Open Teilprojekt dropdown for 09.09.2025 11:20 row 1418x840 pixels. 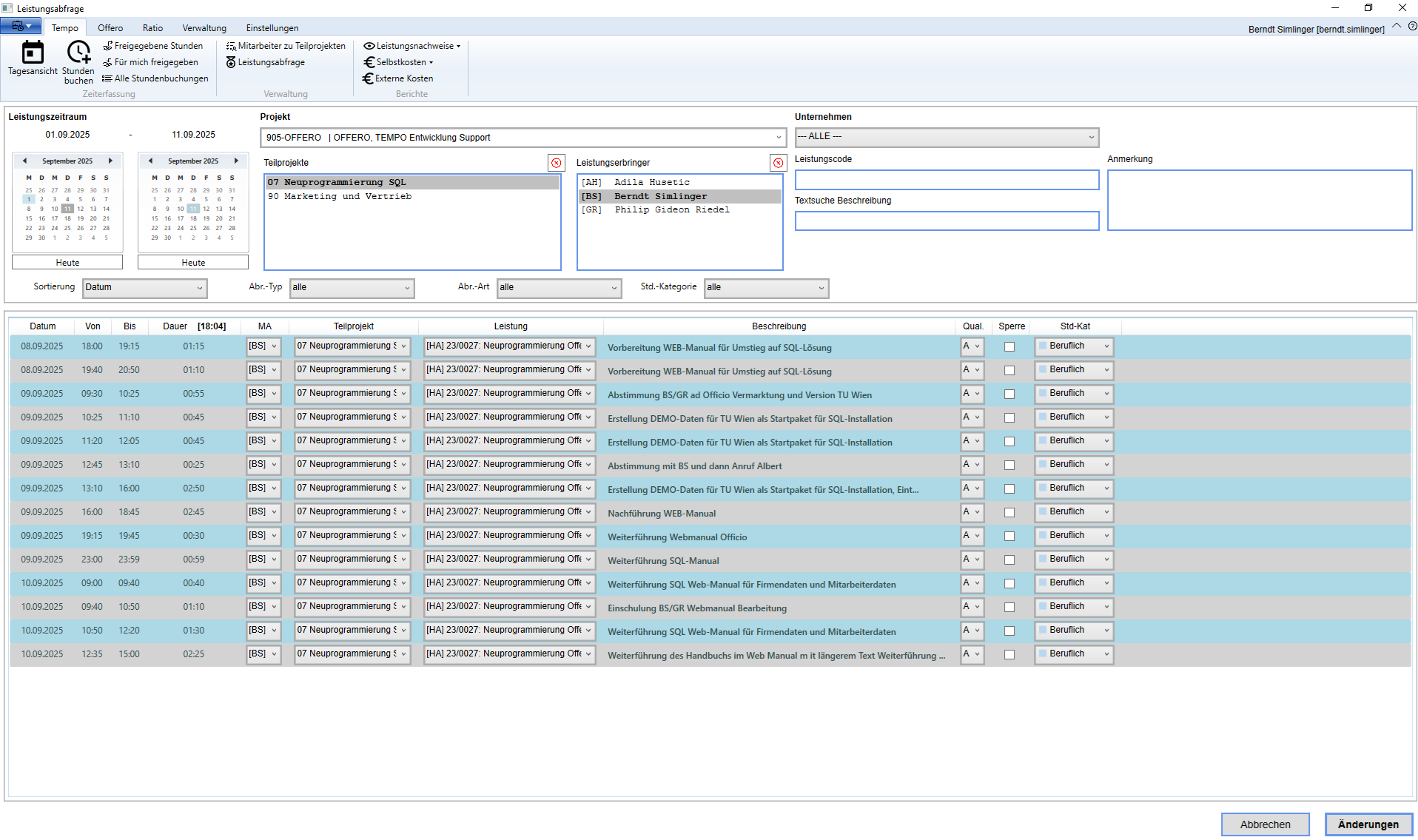pyautogui.click(x=352, y=441)
